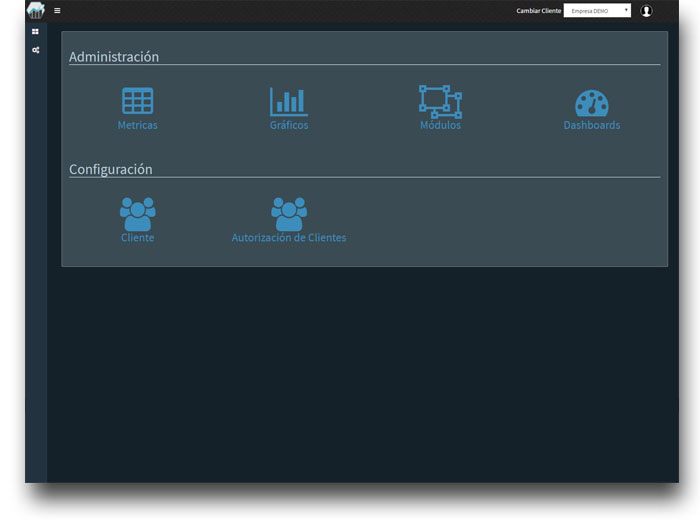Select the Cliente text link
700x520 pixels.
point(138,238)
